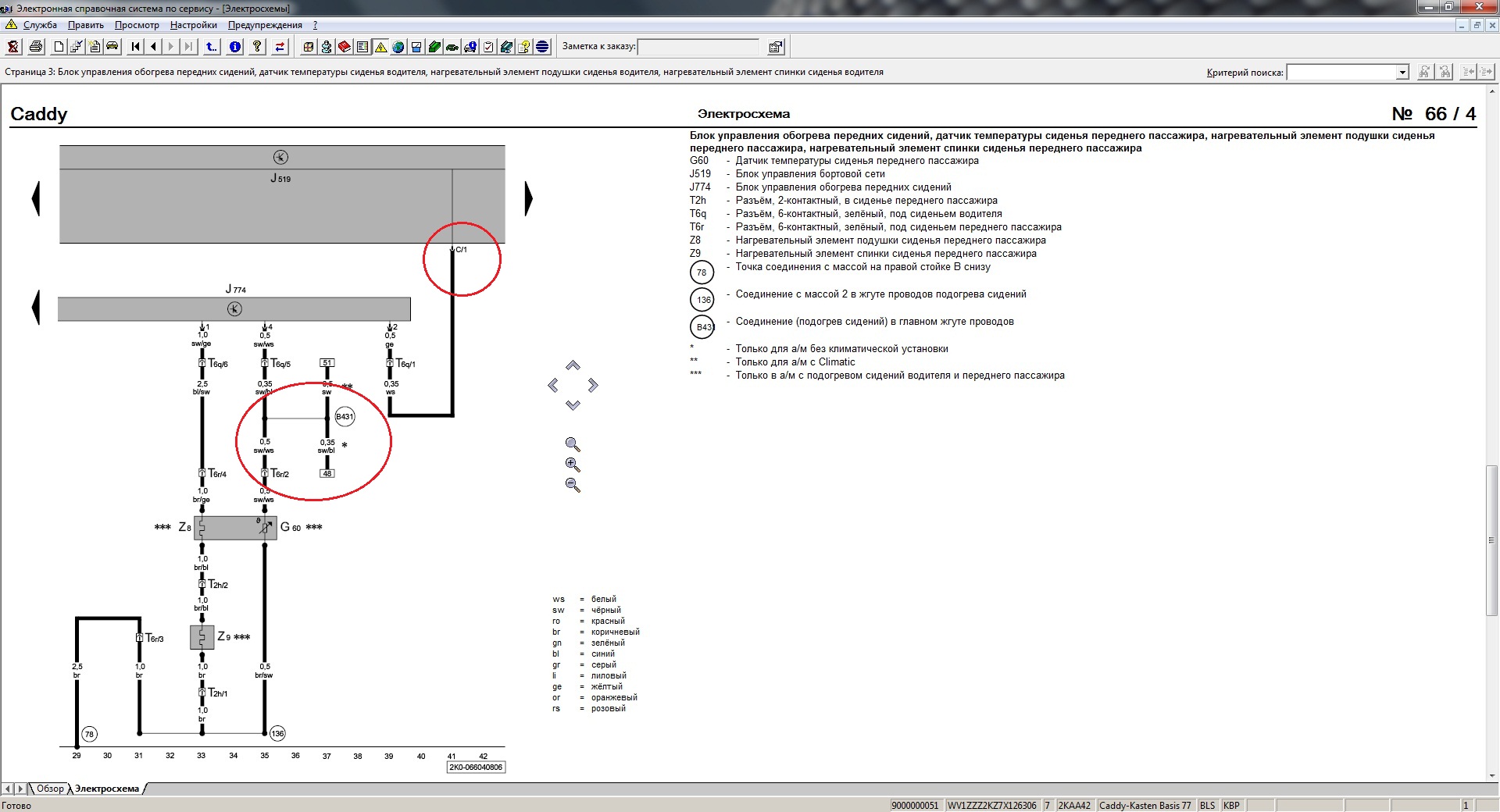Zoom out using the minus magnifier icon

[x=573, y=486]
